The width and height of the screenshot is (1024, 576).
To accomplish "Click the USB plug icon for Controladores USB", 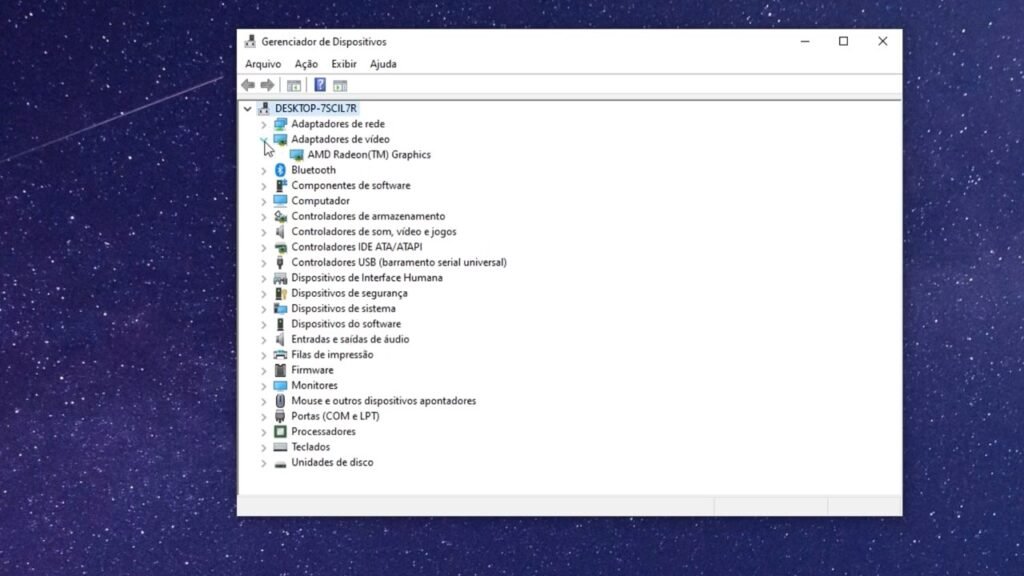I will coord(280,263).
